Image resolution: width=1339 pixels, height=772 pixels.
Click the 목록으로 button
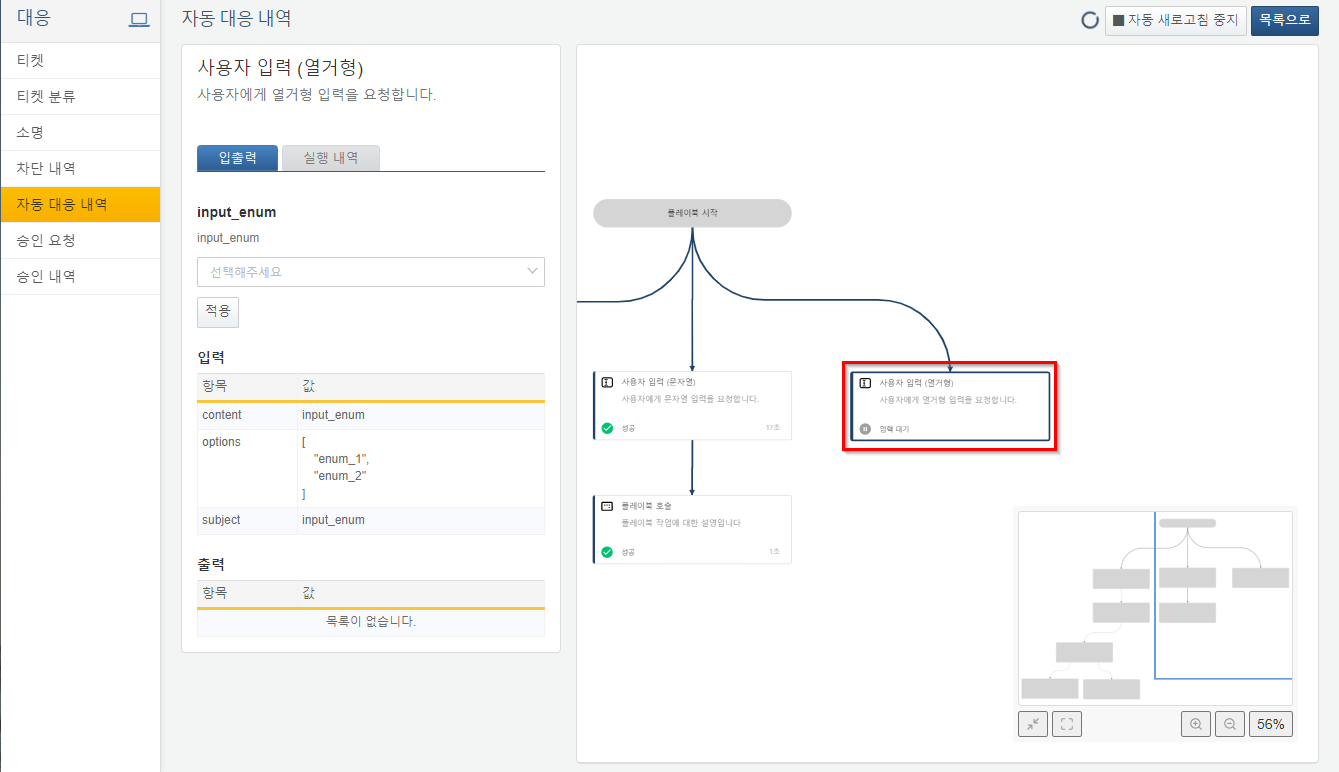1285,20
